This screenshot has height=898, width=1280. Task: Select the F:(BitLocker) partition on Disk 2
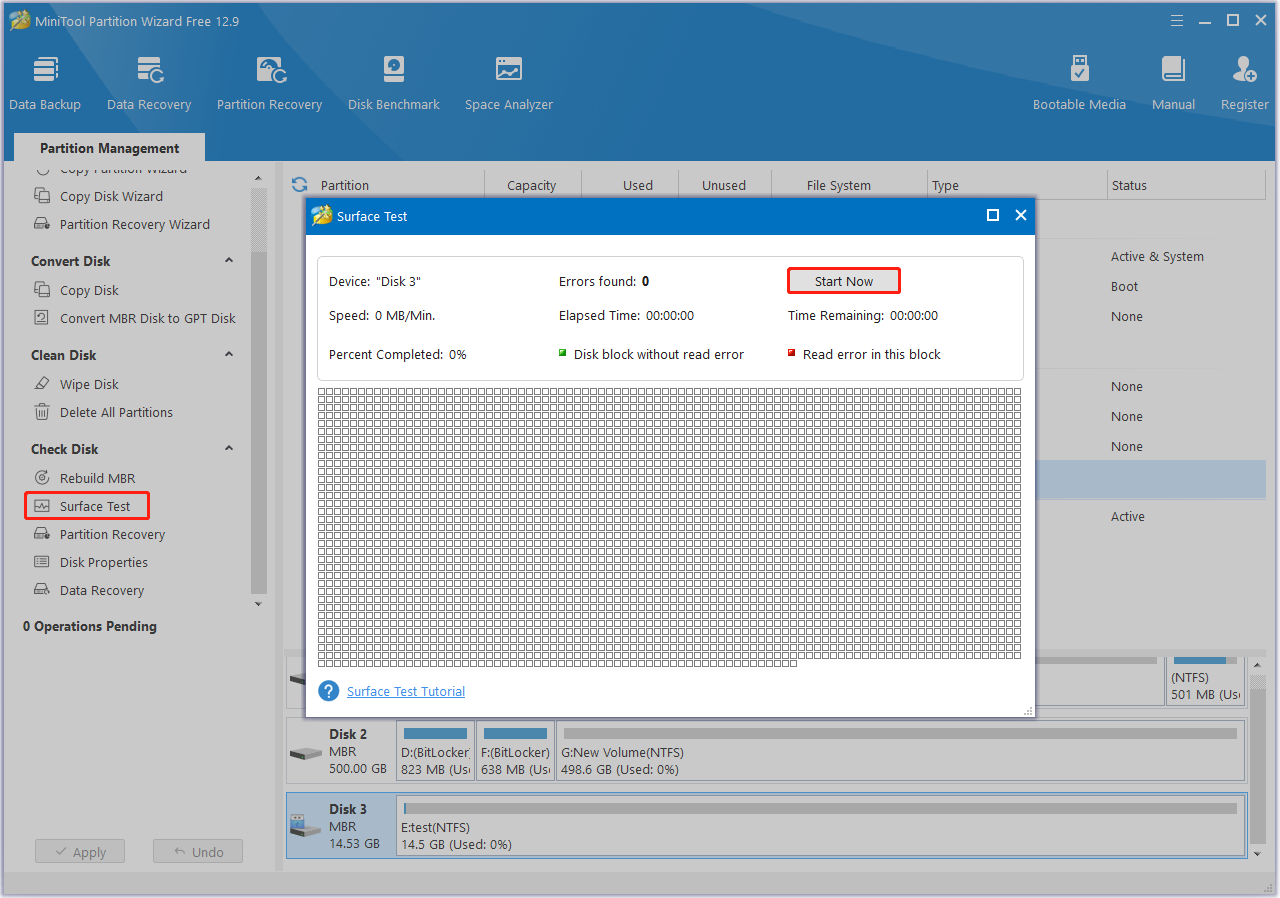point(515,752)
